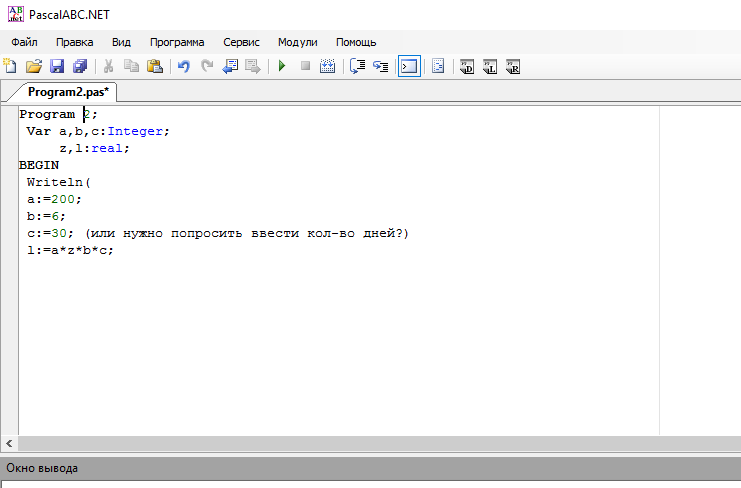This screenshot has width=741, height=488.
Task: Click the Open file folder icon
Action: pyautogui.click(x=33, y=67)
